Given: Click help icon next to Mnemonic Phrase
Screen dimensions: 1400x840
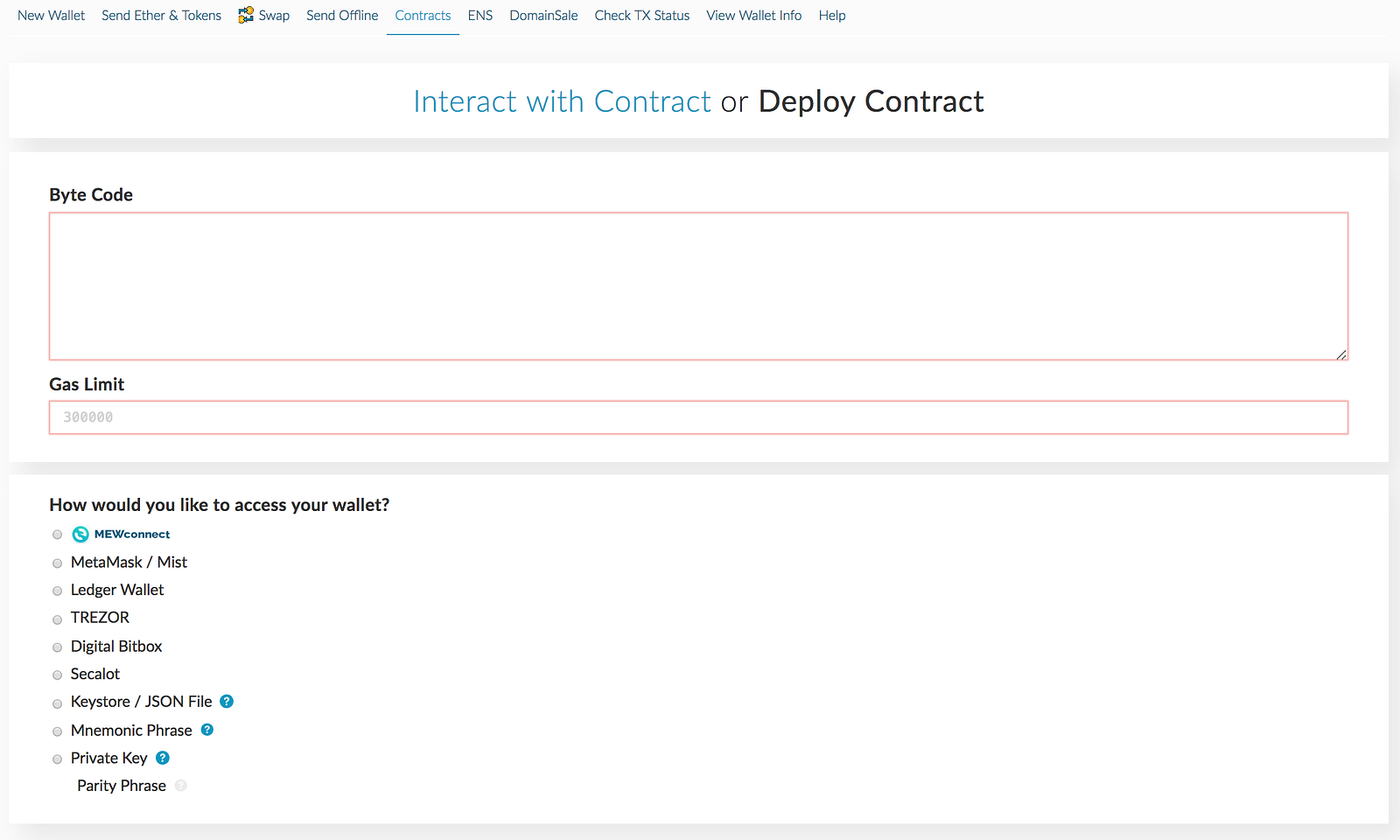Looking at the screenshot, I should click(207, 730).
